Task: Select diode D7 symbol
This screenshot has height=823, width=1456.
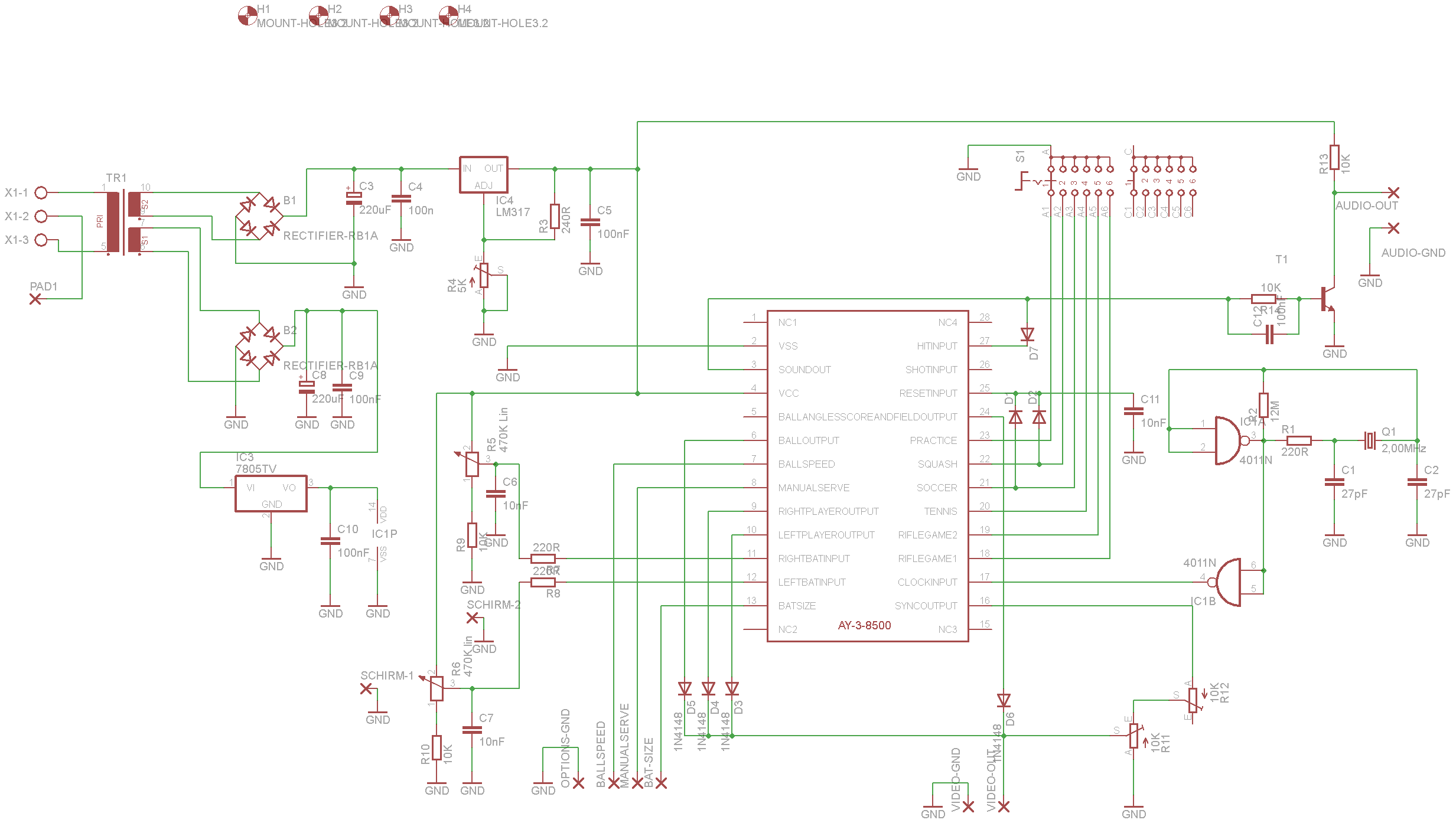Action: click(1027, 335)
